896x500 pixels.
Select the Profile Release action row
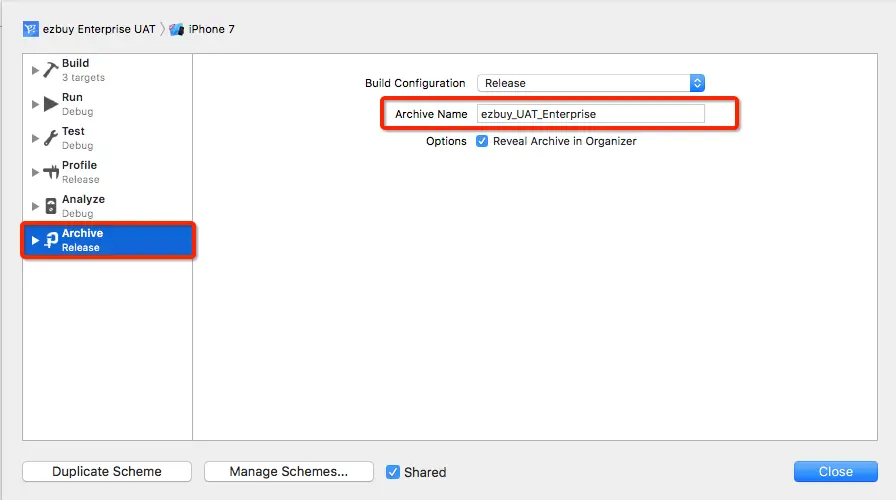(x=107, y=172)
